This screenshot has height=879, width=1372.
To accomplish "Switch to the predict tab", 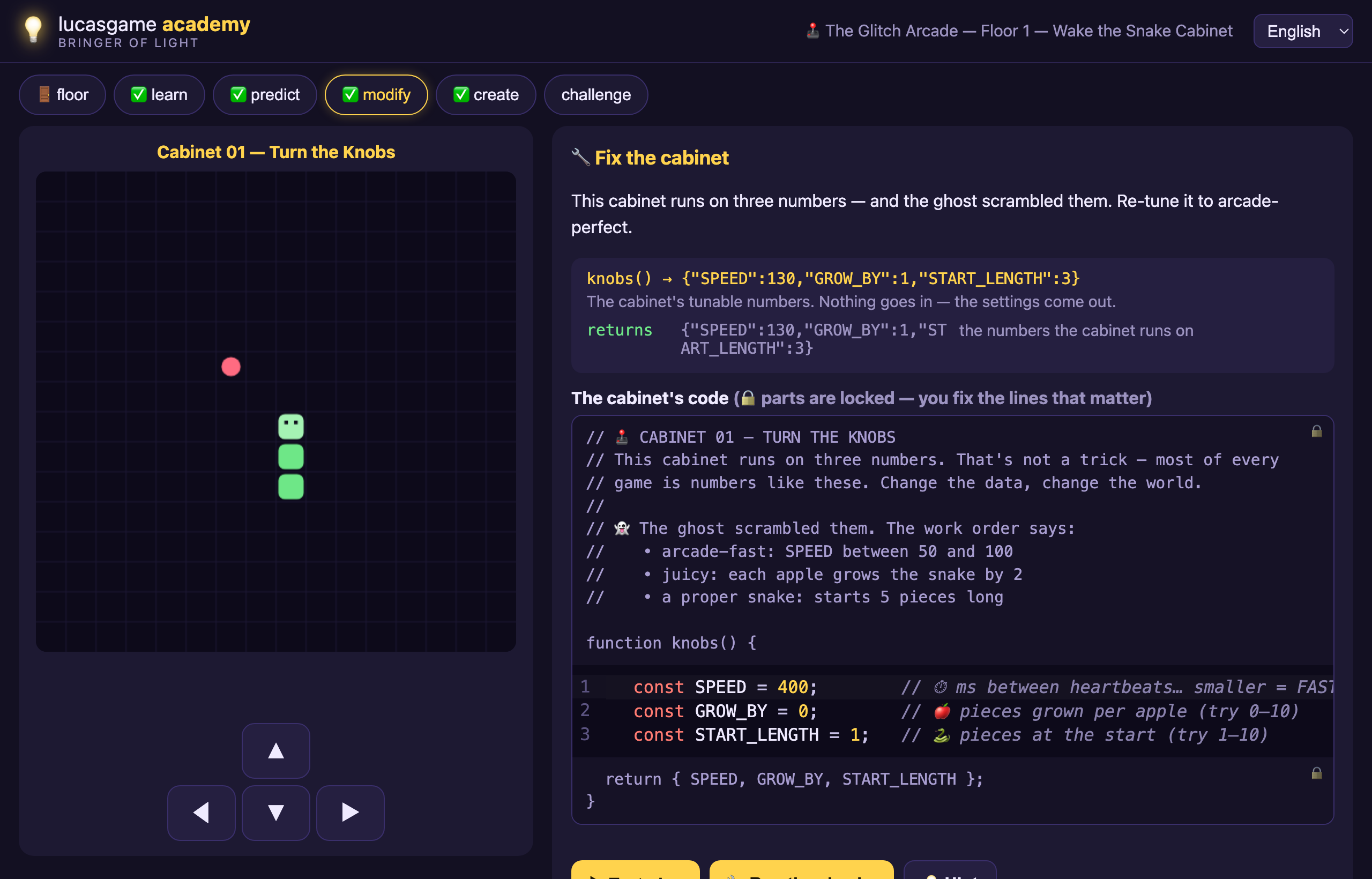I will (x=265, y=95).
